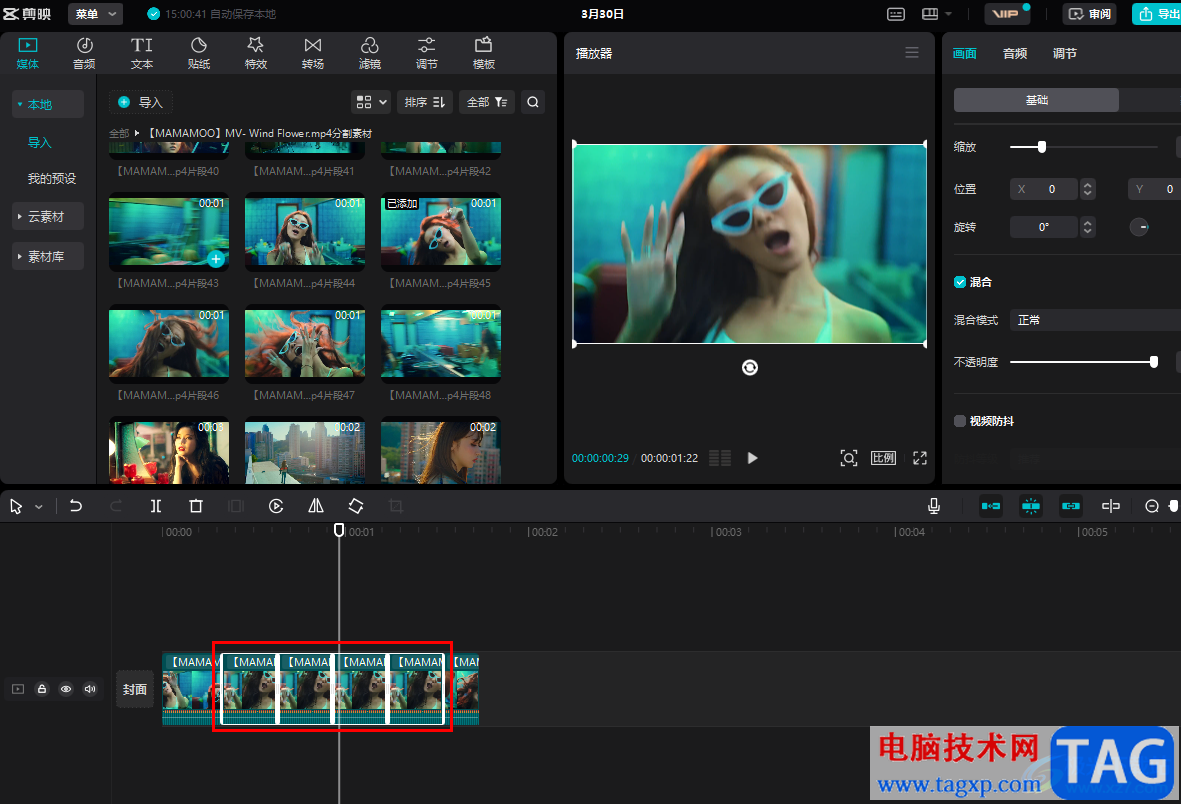Click the 审阅 review button
This screenshot has width=1181, height=804.
point(1090,14)
